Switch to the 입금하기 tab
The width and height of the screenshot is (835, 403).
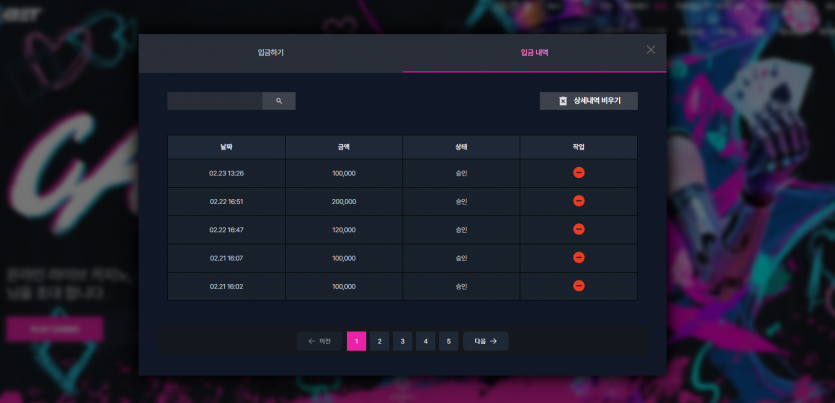point(271,53)
